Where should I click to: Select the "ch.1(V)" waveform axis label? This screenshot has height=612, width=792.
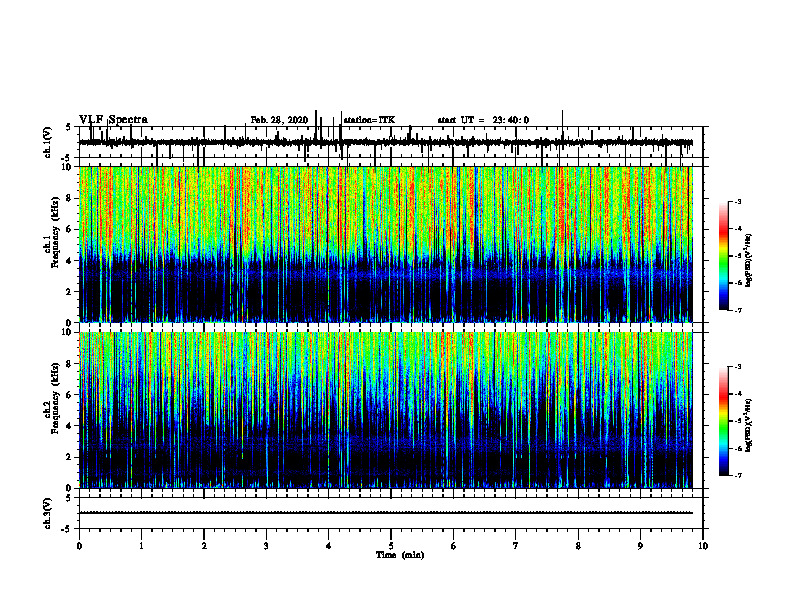tap(48, 142)
